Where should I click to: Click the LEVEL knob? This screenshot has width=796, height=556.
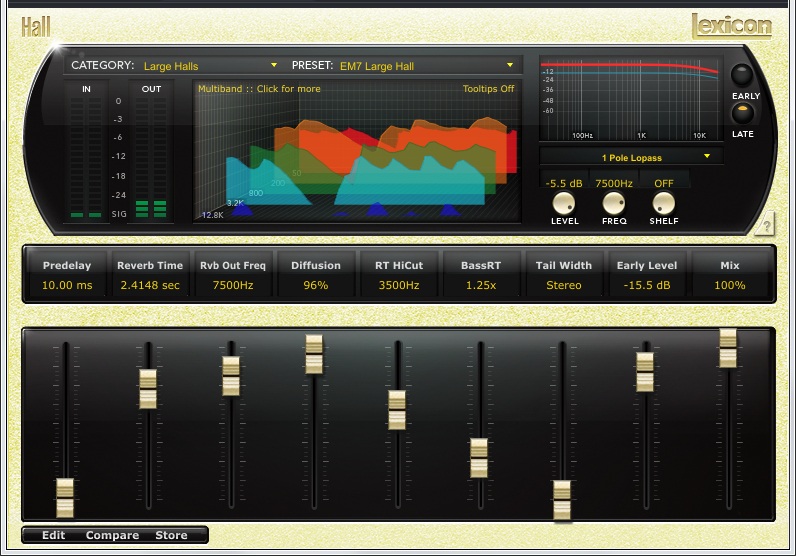coord(563,203)
